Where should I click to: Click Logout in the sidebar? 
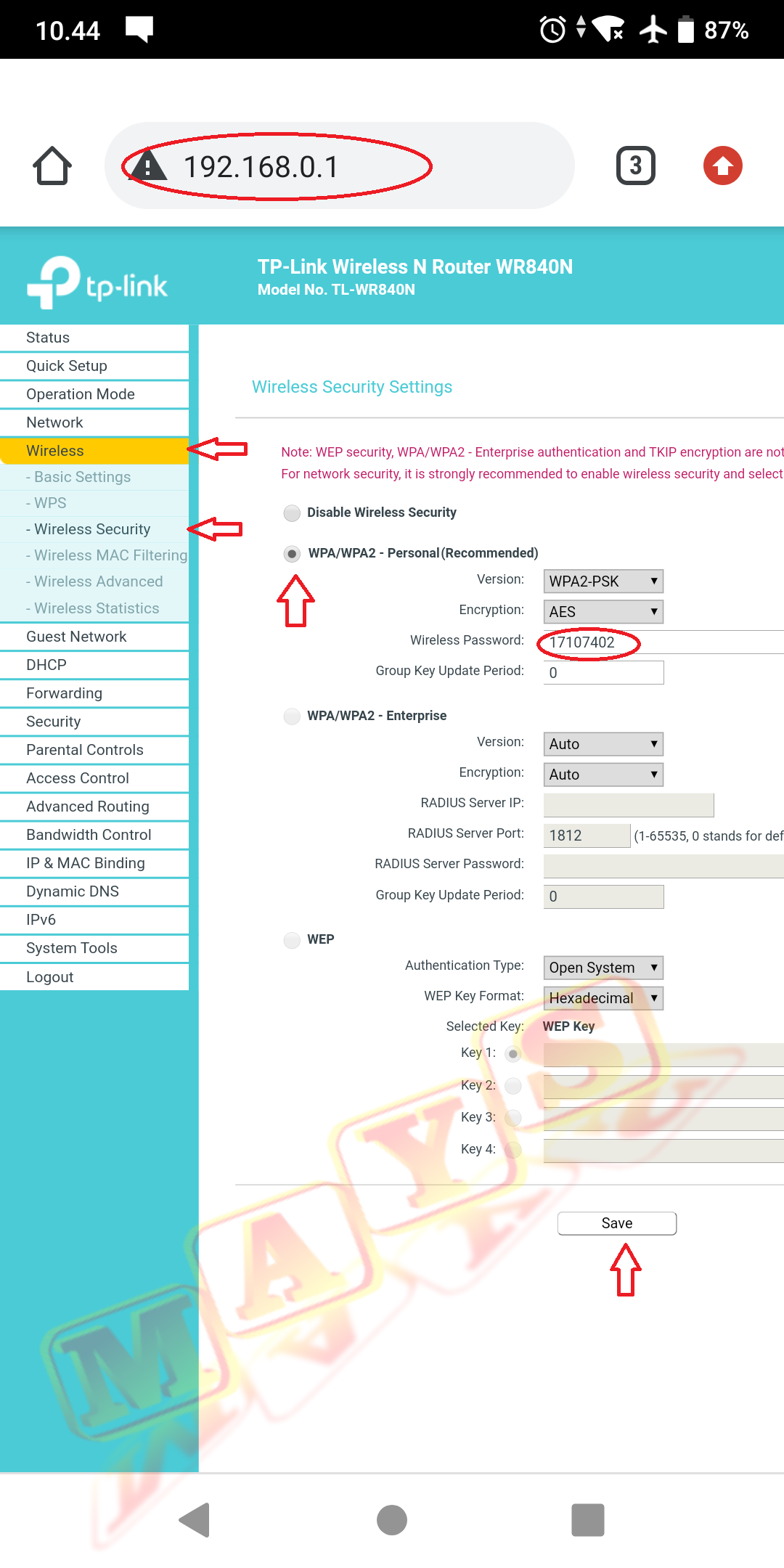(94, 977)
